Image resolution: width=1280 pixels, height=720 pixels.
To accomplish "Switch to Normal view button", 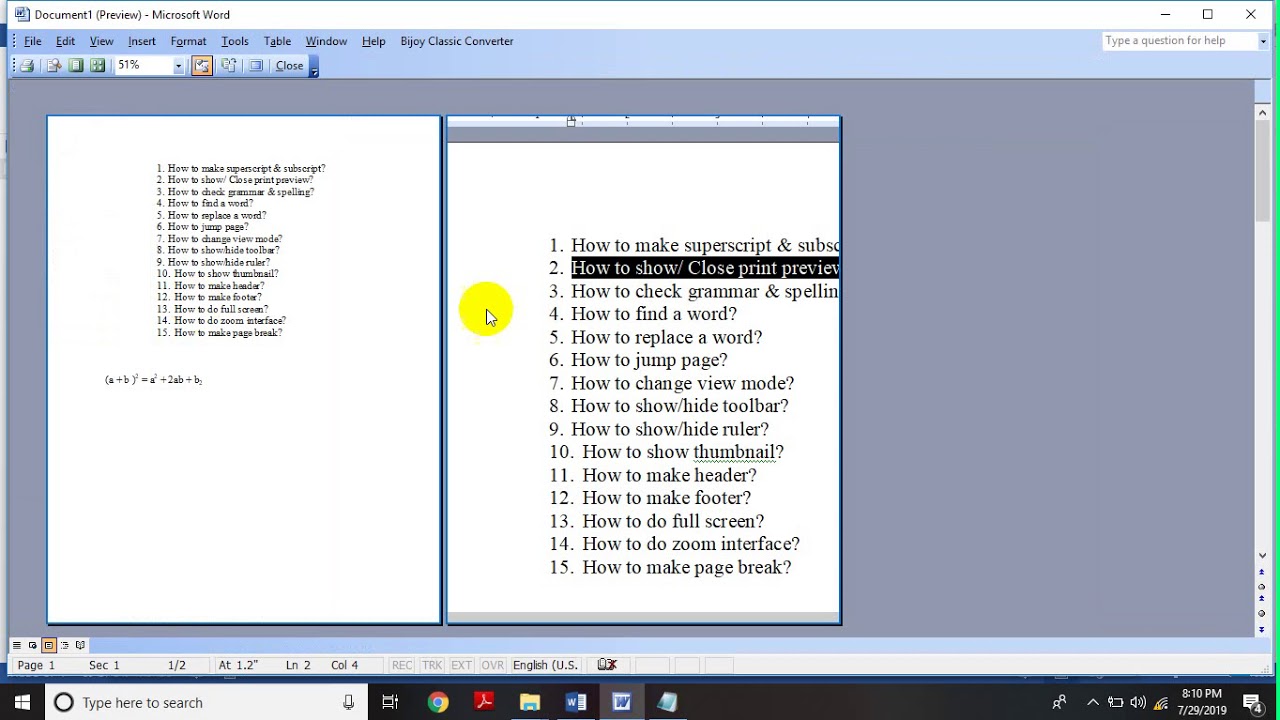I will point(16,645).
